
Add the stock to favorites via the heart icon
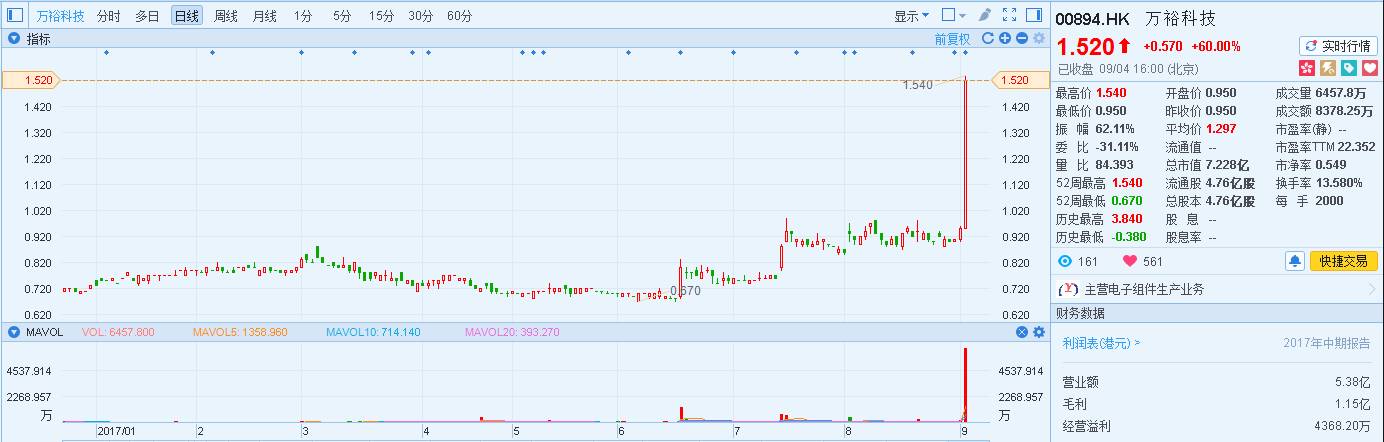[x=1370, y=68]
